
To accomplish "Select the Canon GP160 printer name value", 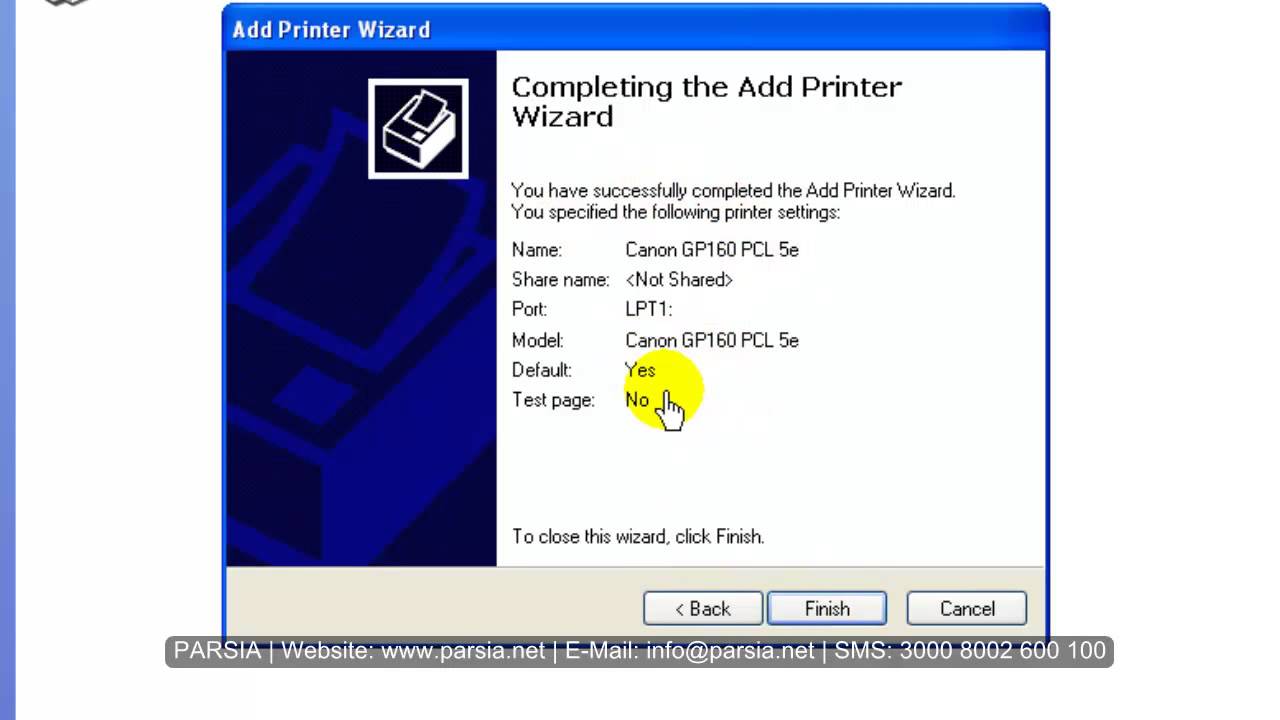I will (x=711, y=250).
